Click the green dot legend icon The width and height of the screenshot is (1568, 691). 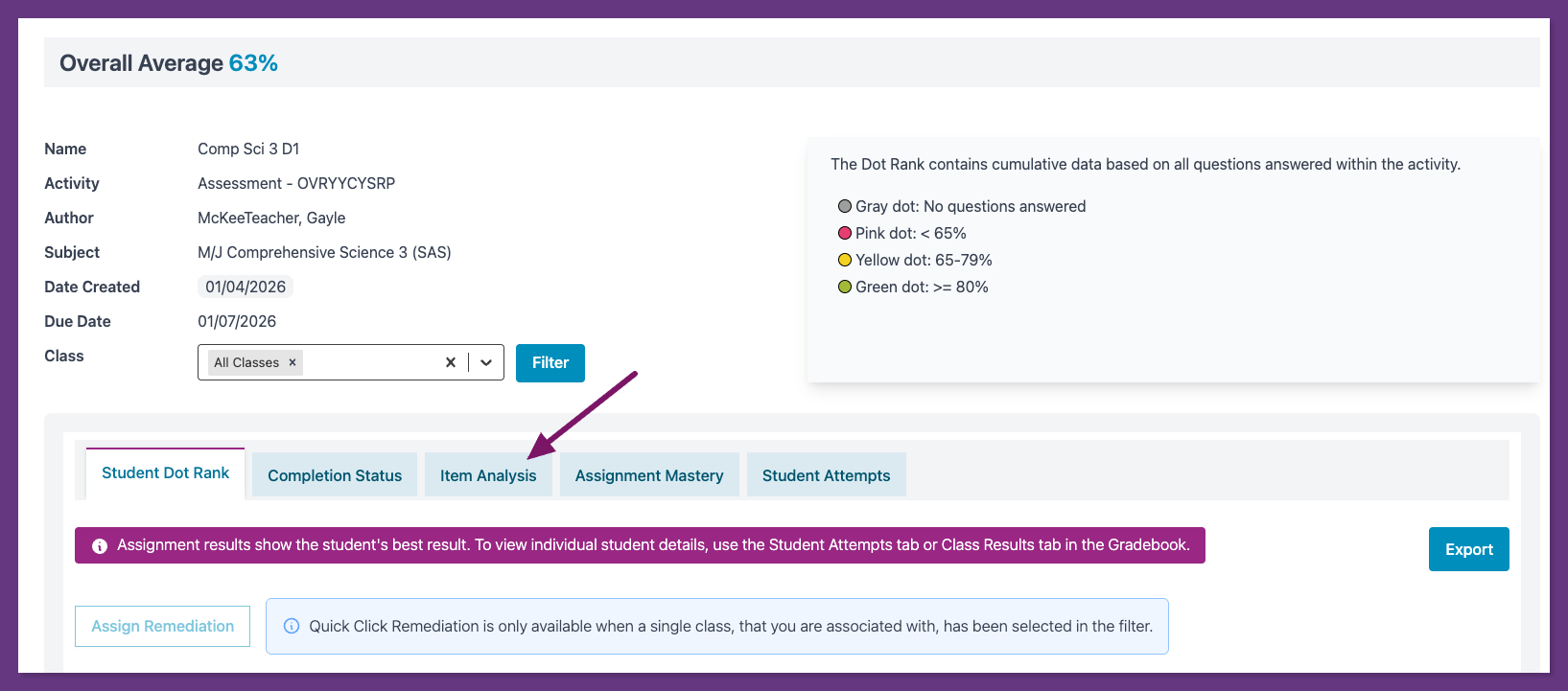(x=845, y=287)
